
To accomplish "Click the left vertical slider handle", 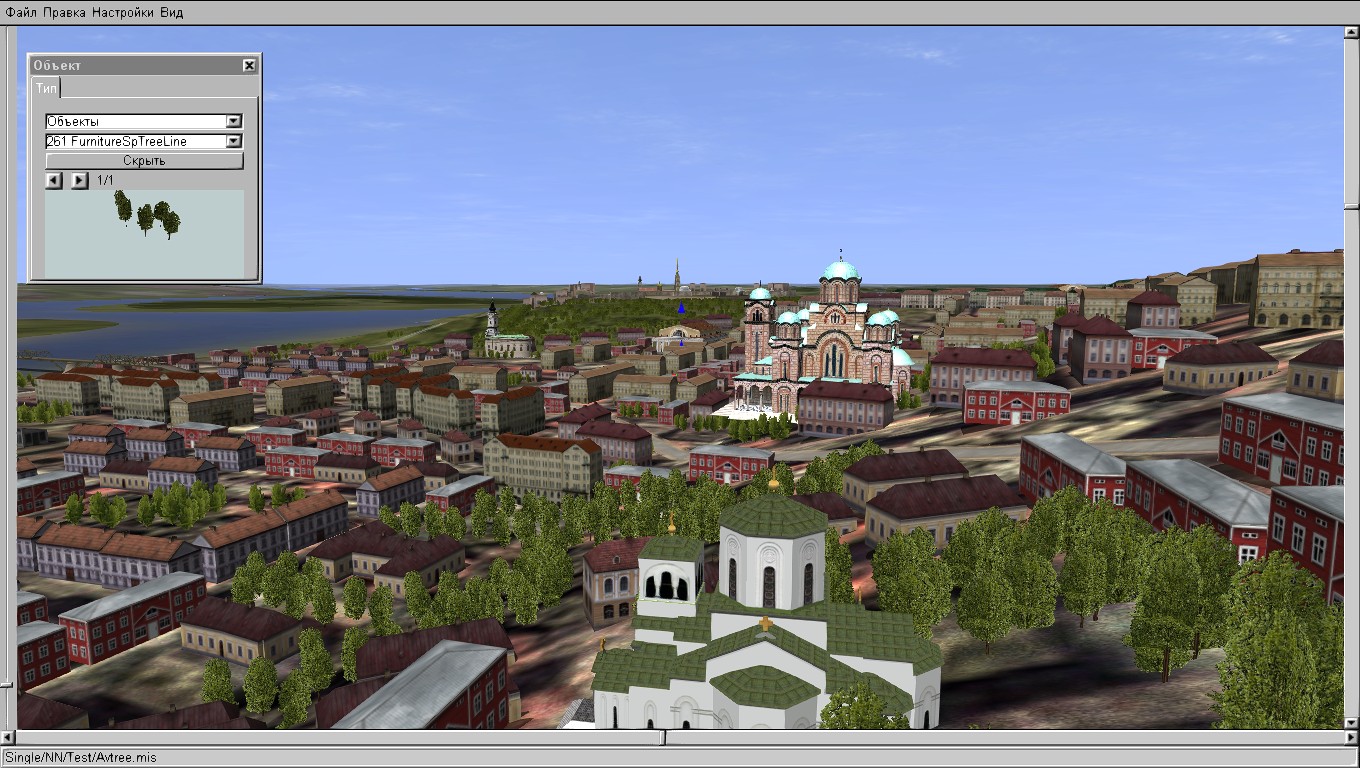I will tap(6, 685).
